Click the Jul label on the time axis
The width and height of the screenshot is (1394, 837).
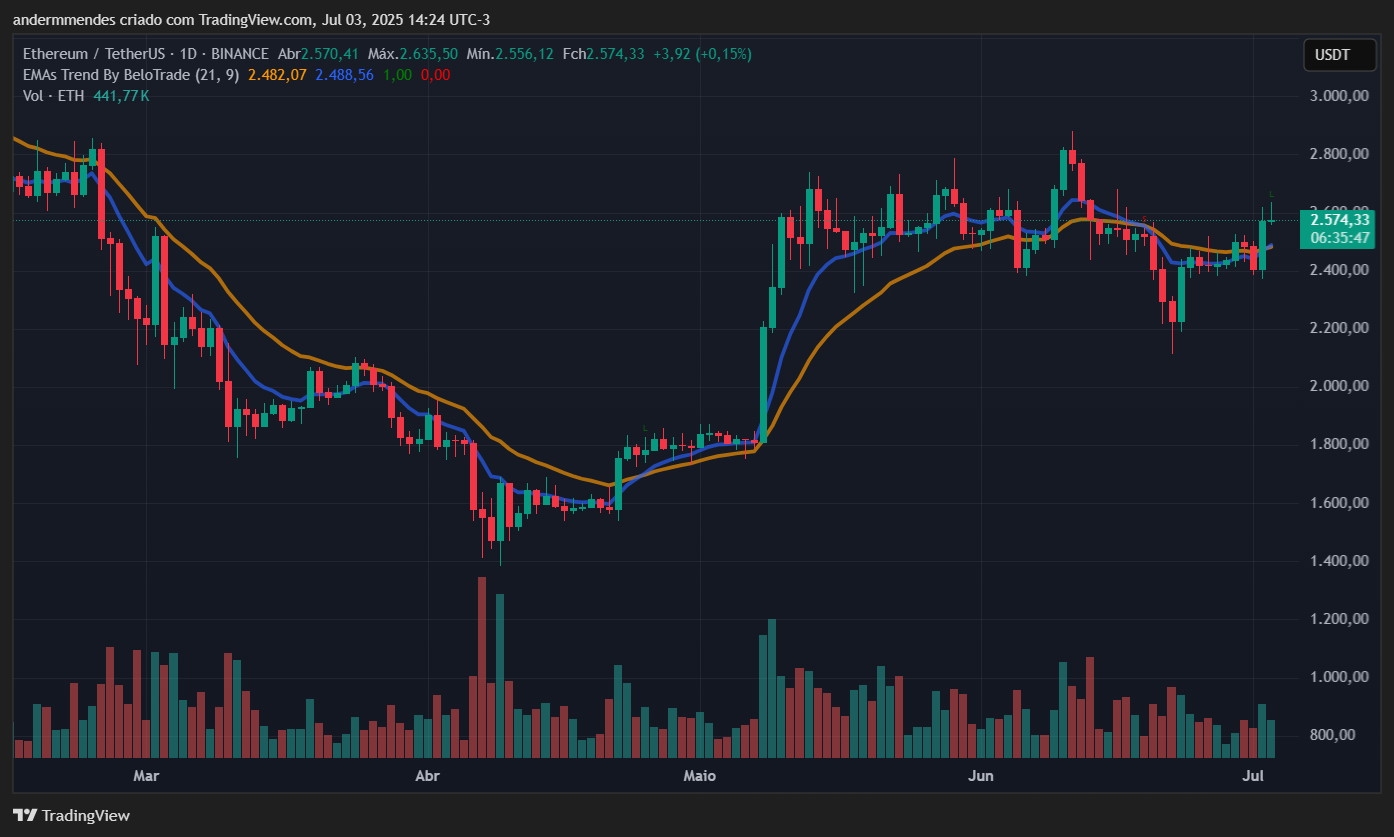tap(1251, 775)
